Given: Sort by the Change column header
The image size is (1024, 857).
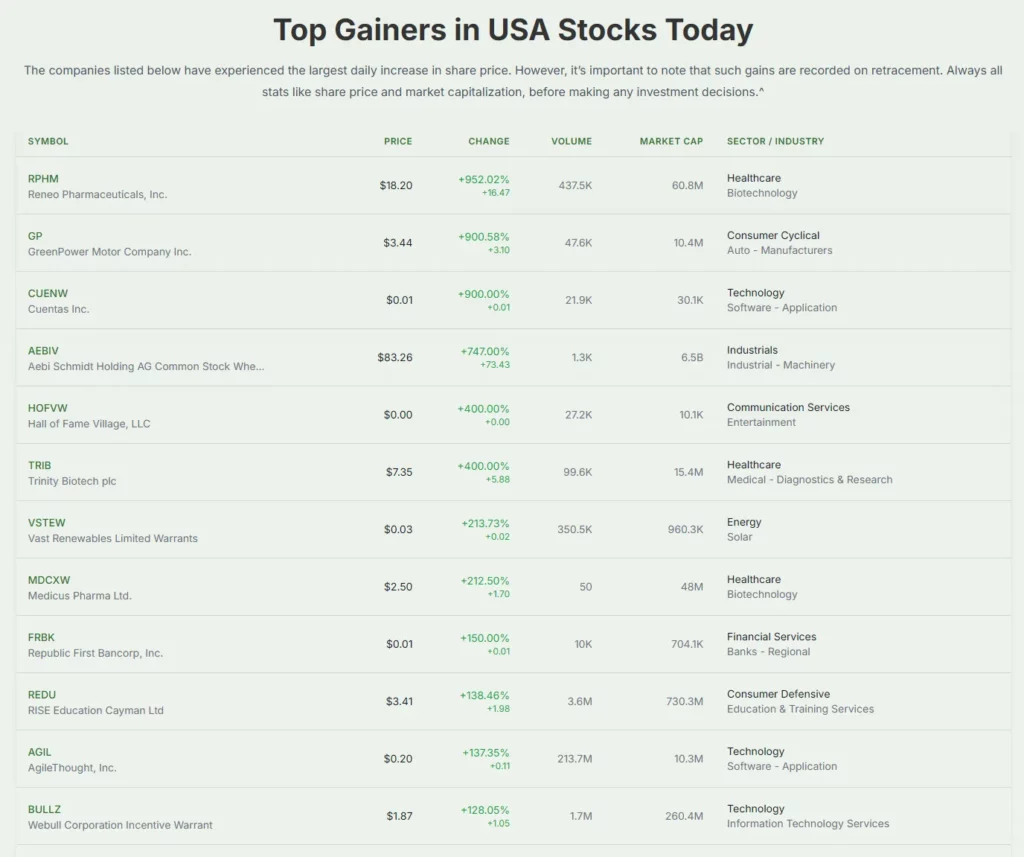Looking at the screenshot, I should coord(488,141).
